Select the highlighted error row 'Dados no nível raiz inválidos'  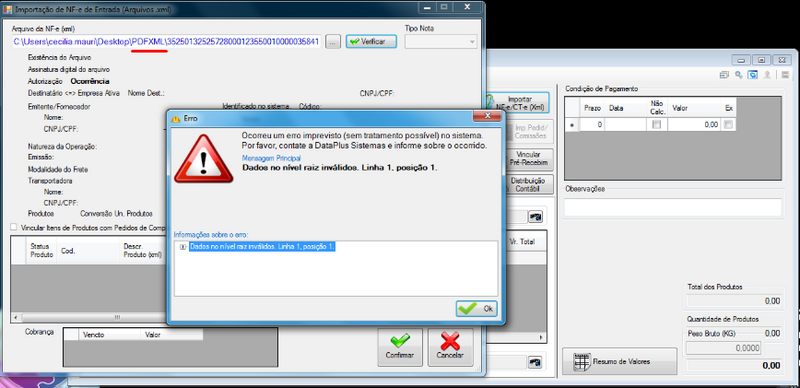[x=262, y=247]
